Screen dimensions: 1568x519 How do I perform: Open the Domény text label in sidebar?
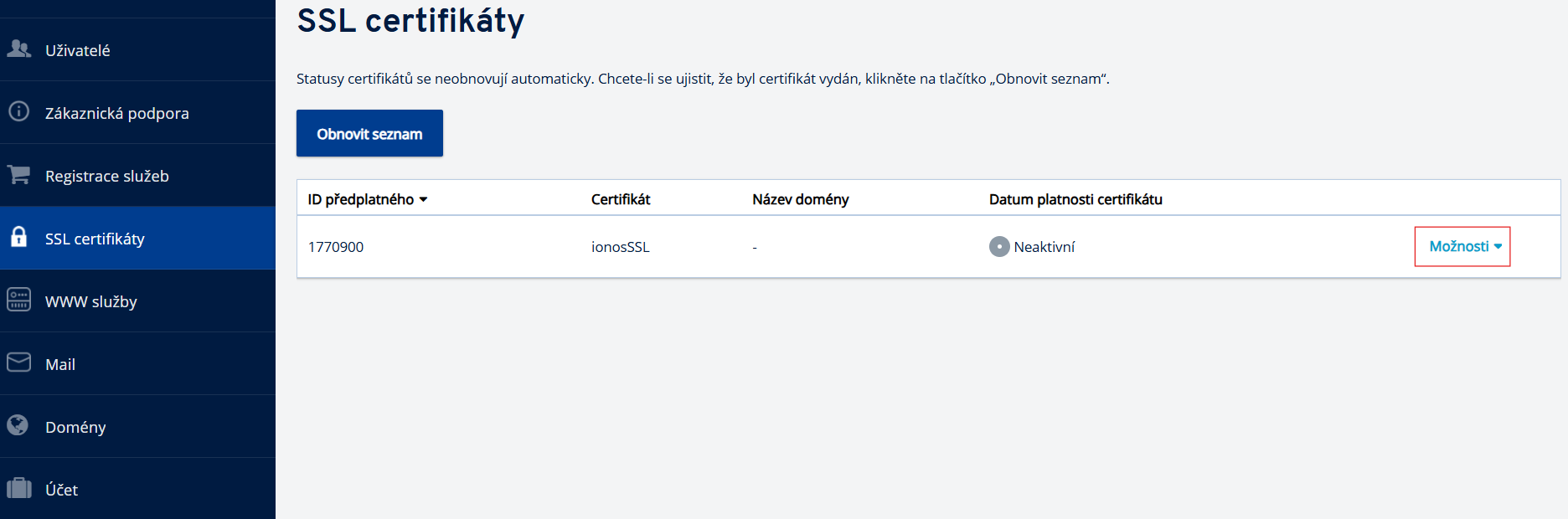[75, 428]
